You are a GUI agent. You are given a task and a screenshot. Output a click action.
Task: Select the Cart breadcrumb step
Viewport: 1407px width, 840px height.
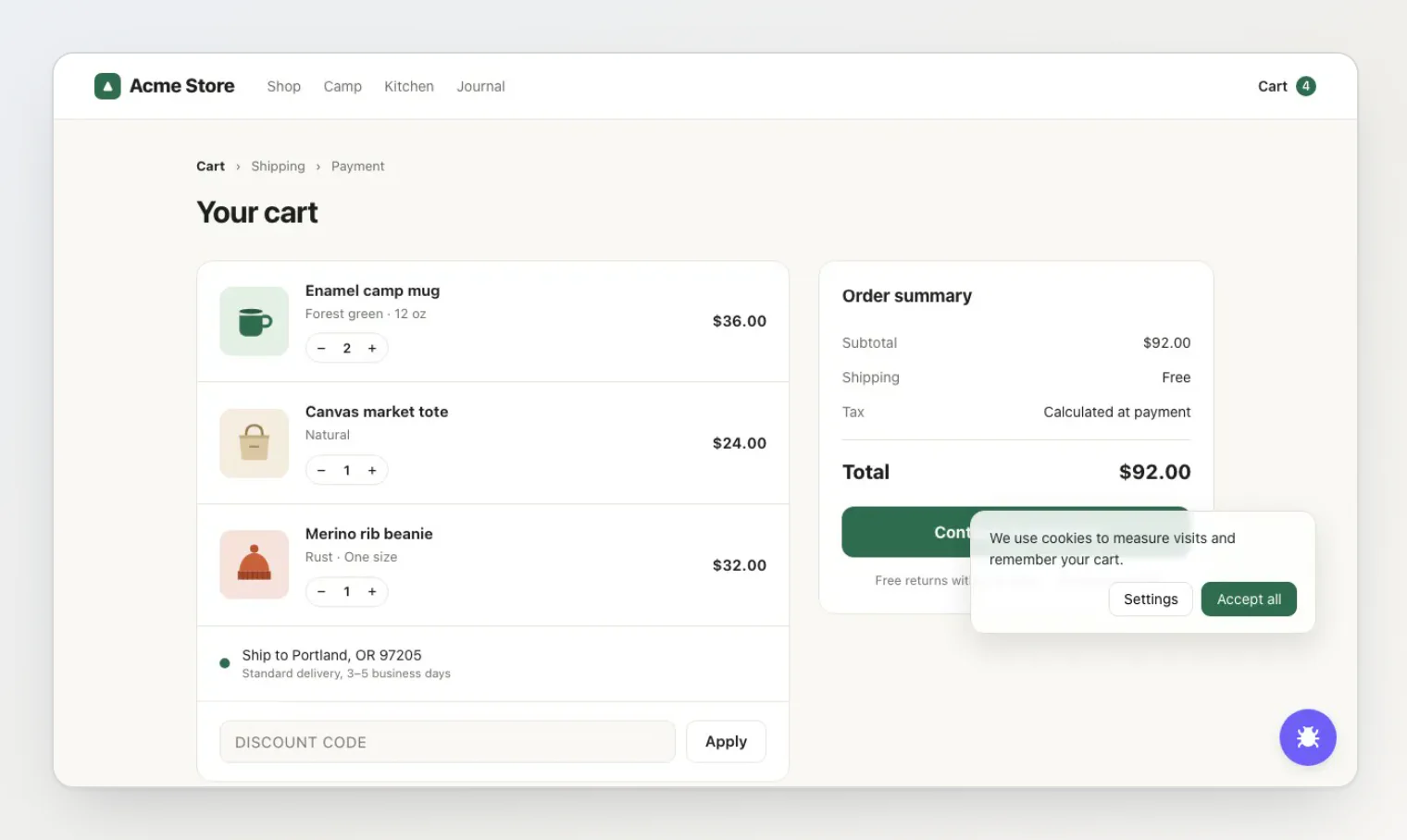[210, 167]
